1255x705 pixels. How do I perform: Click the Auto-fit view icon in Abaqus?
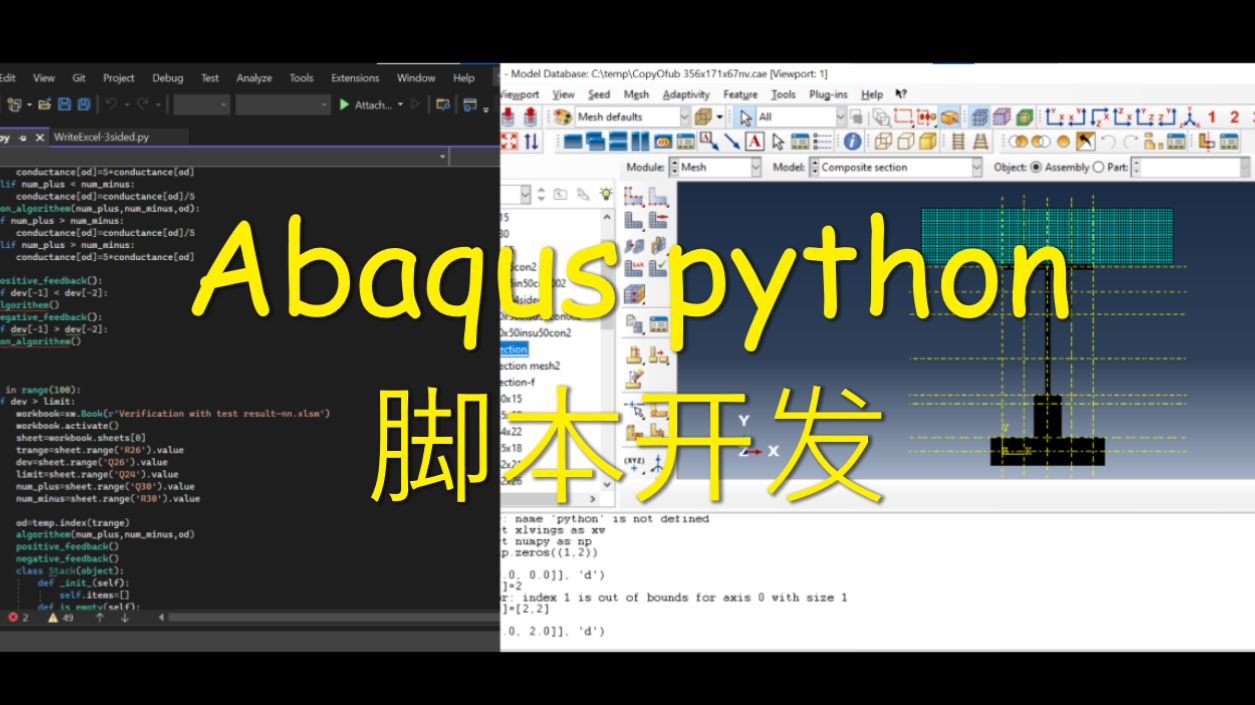(509, 142)
